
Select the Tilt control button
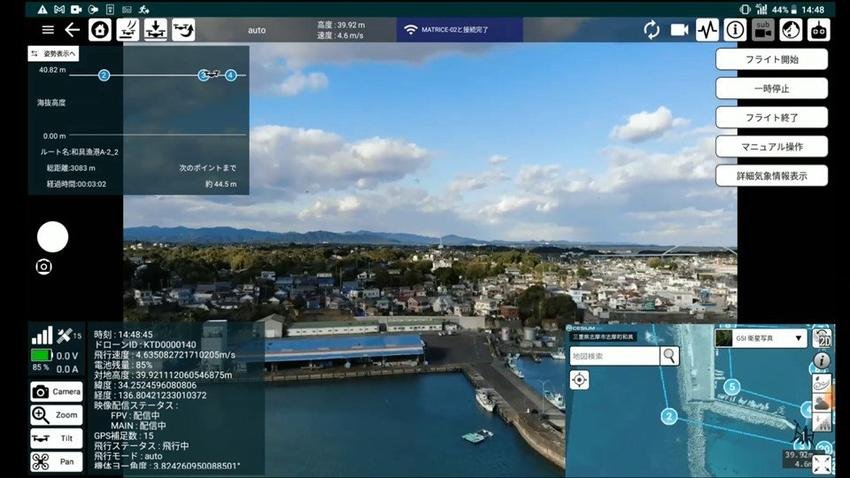click(56, 439)
